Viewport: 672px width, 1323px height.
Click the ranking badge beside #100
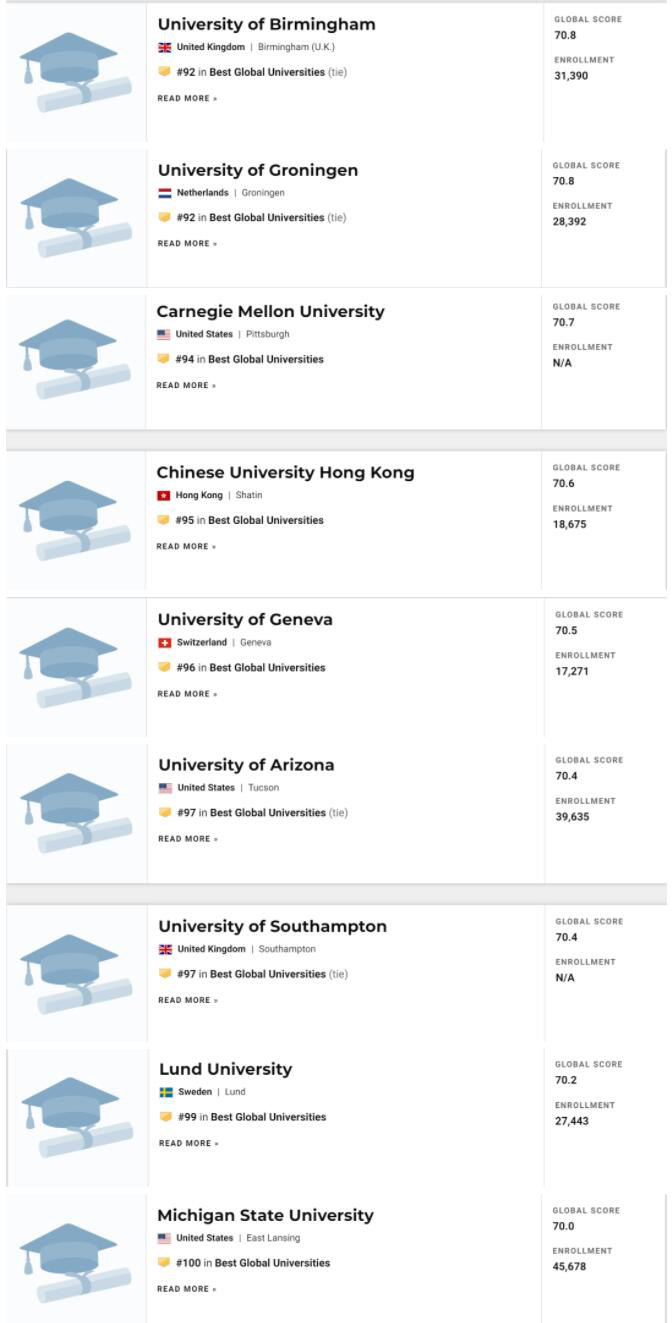(x=164, y=1263)
